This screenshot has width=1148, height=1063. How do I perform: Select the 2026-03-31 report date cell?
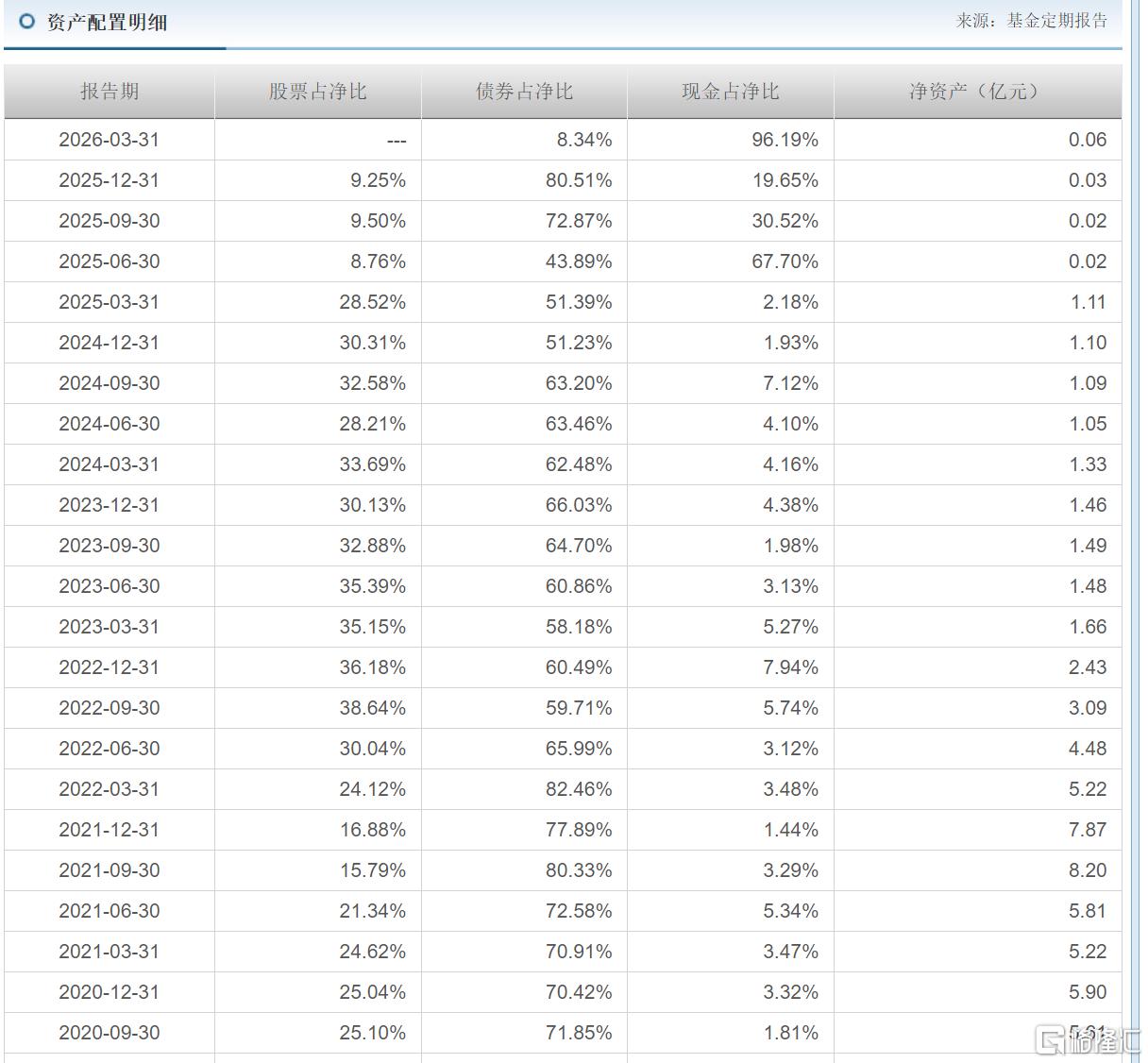pos(110,140)
